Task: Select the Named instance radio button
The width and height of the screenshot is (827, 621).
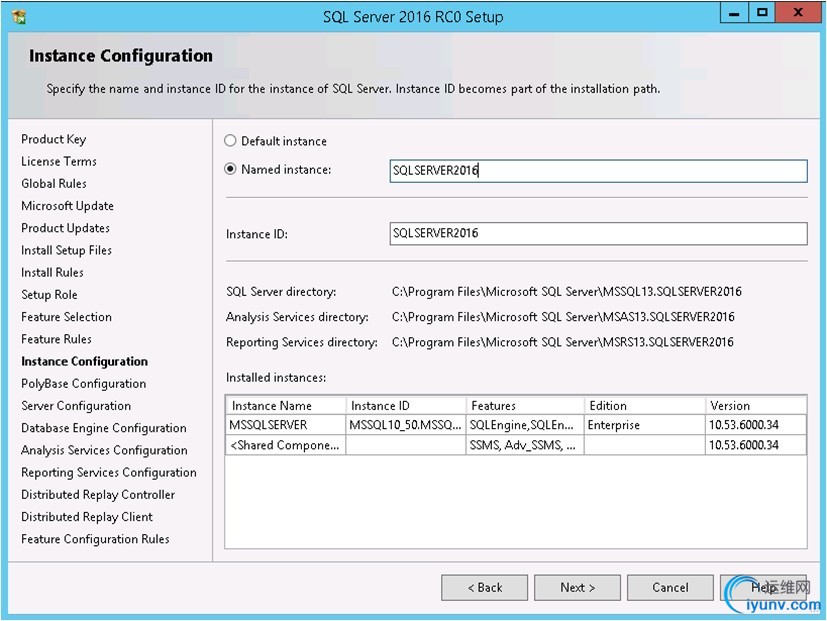Action: [231, 169]
